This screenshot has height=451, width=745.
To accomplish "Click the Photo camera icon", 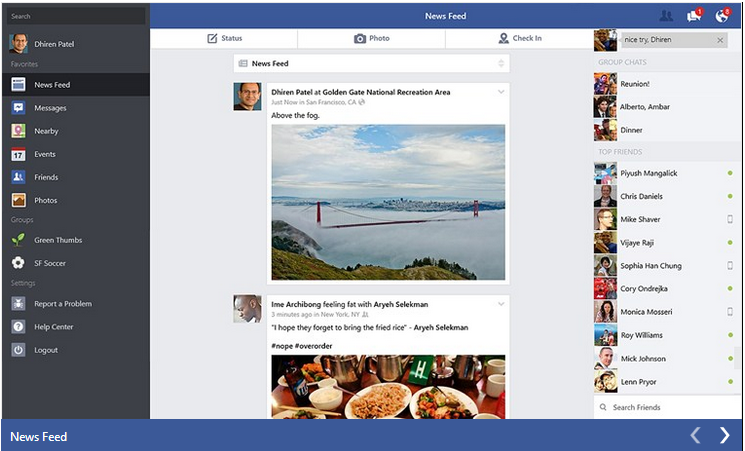I will pos(360,38).
